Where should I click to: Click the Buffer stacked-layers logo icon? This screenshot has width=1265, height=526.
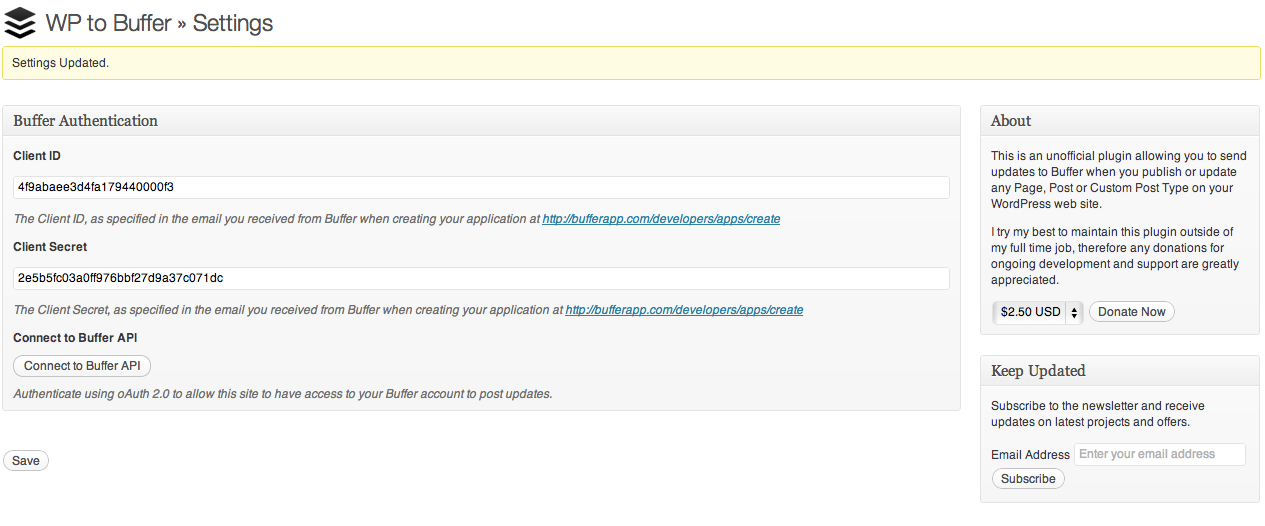click(20, 23)
